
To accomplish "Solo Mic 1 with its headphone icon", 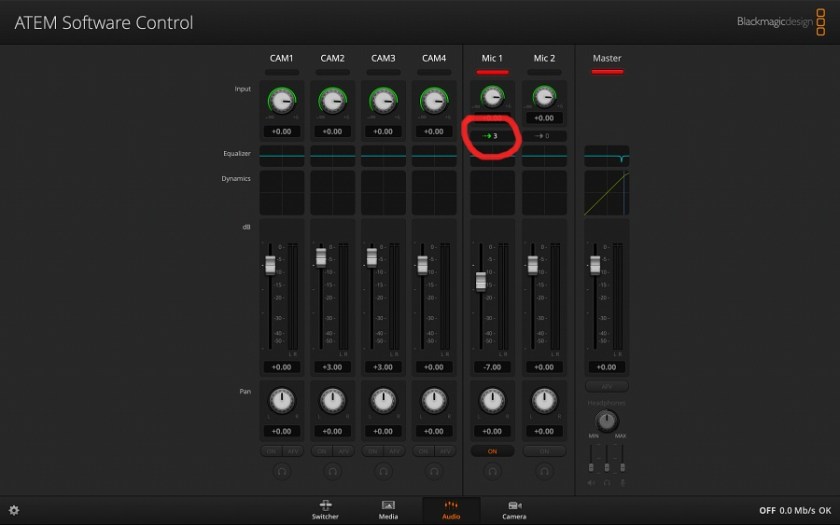I will click(492, 471).
